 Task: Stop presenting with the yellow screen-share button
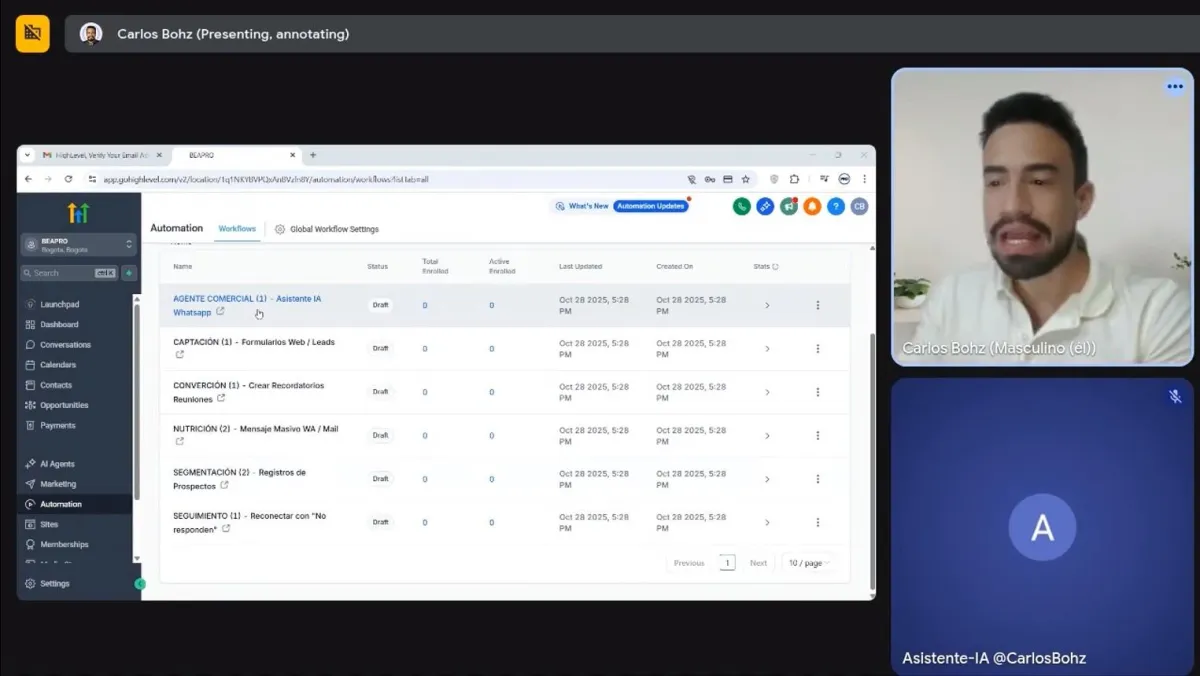(x=32, y=34)
